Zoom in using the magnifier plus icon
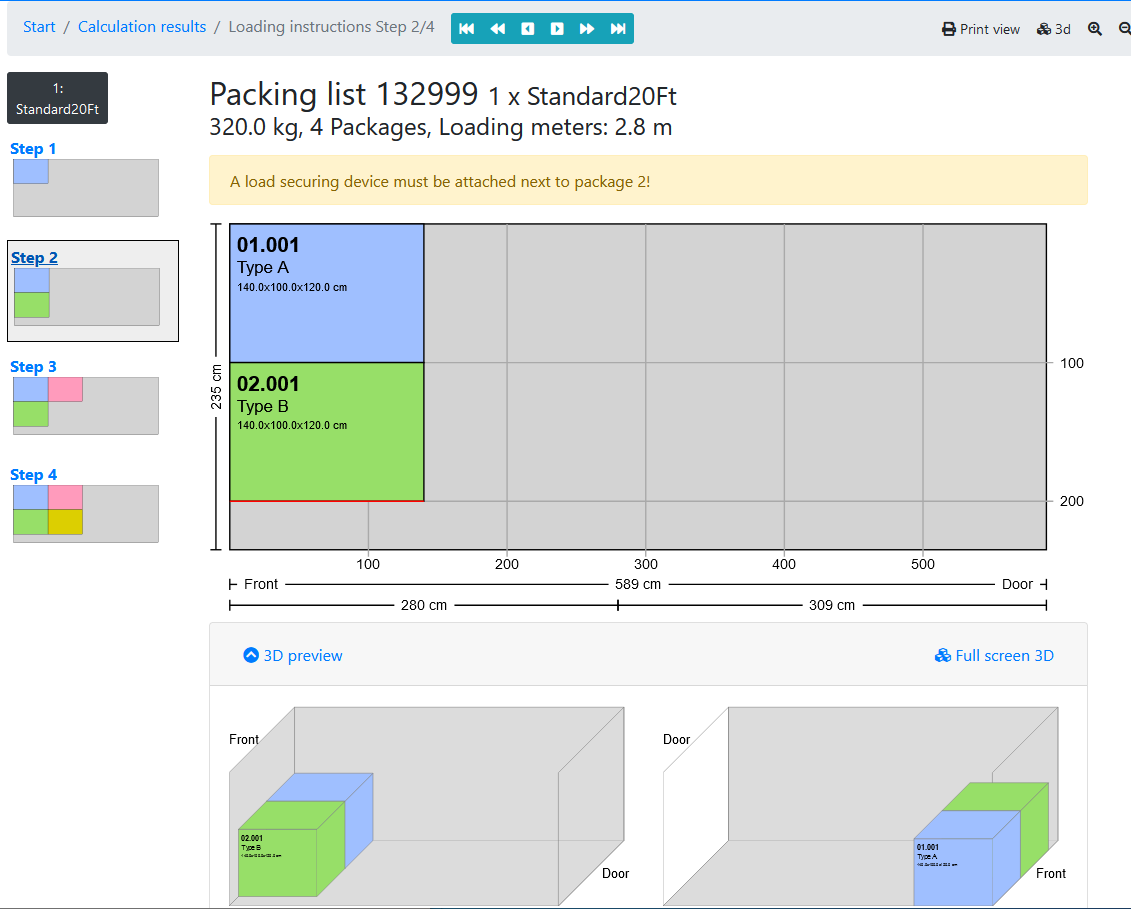 pyautogui.click(x=1095, y=29)
